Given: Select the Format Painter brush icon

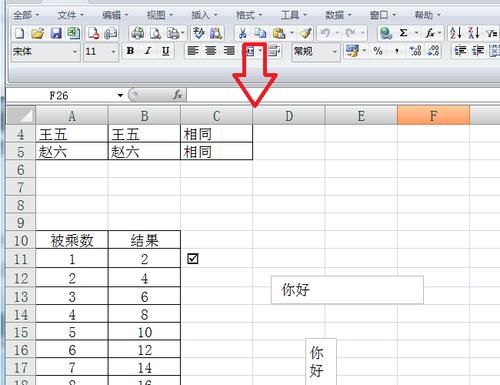Looking at the screenshot, I should coord(305,33).
